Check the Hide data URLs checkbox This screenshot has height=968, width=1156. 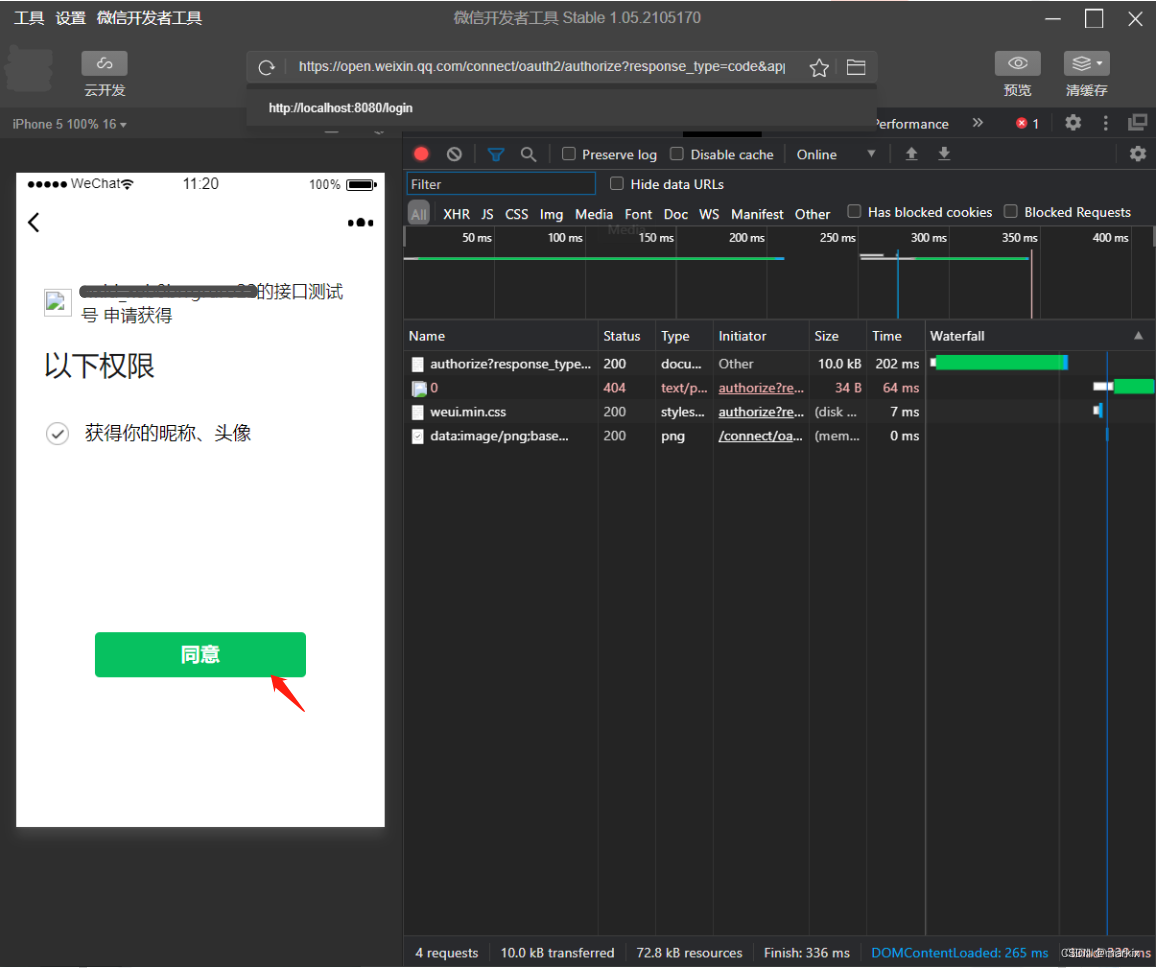click(617, 184)
